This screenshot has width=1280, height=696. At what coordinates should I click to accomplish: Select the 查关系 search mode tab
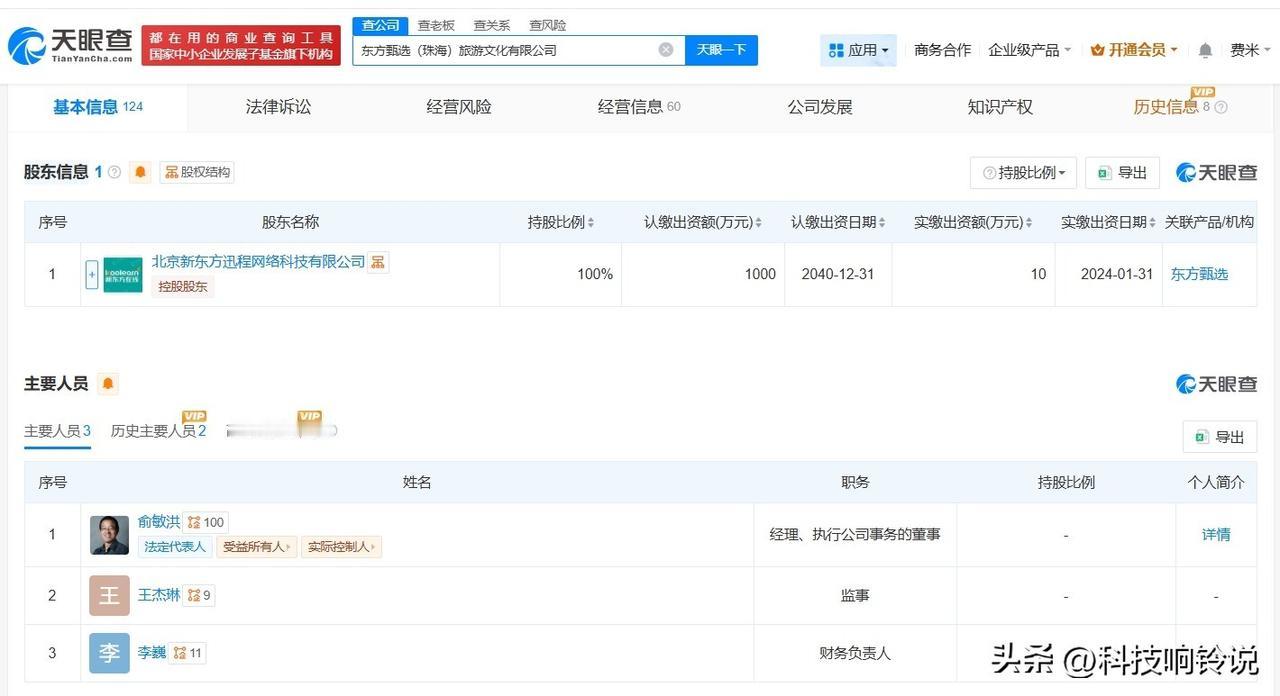click(x=492, y=25)
